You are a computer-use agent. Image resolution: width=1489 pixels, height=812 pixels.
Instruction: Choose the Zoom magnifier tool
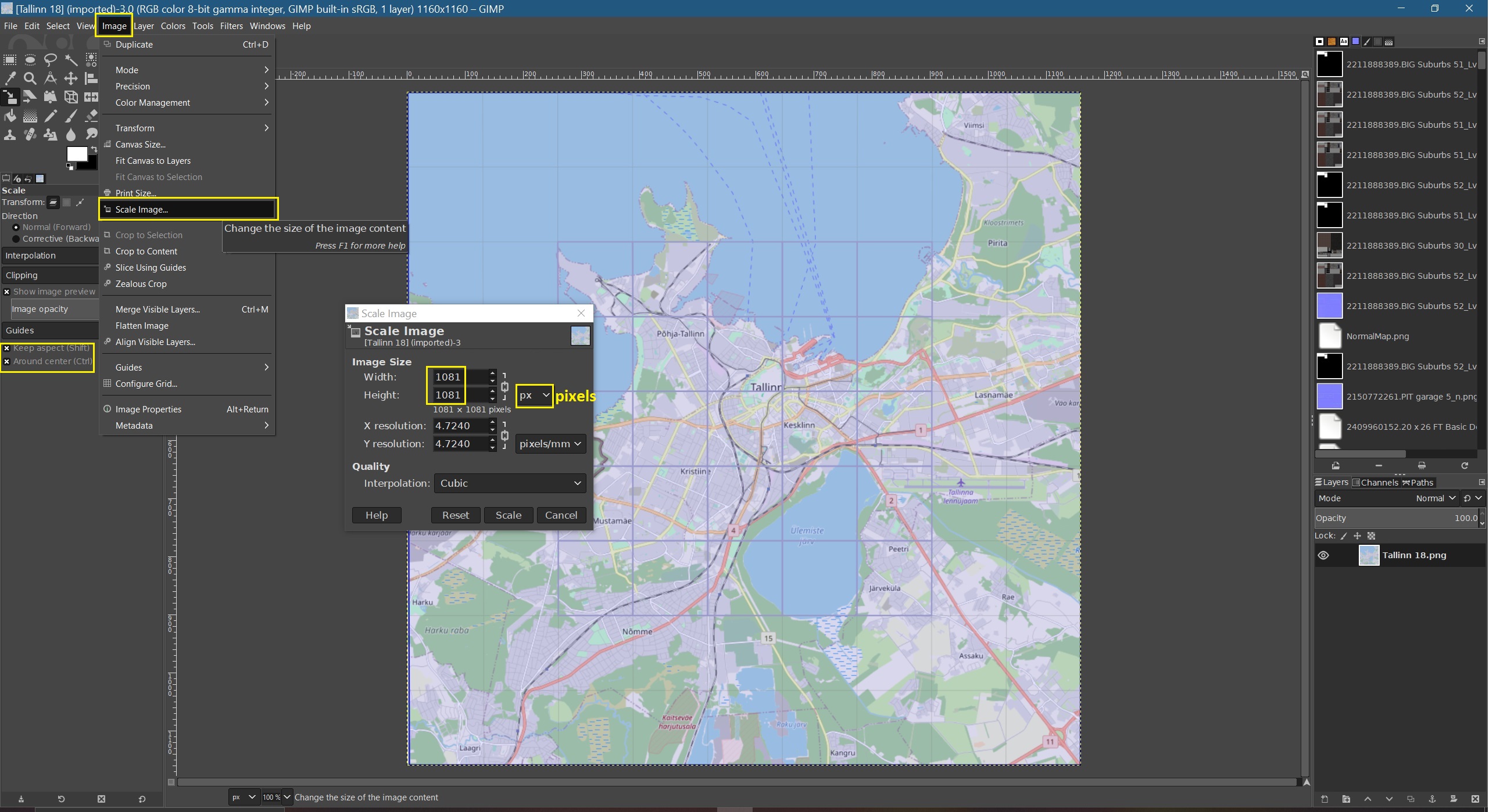pos(30,78)
